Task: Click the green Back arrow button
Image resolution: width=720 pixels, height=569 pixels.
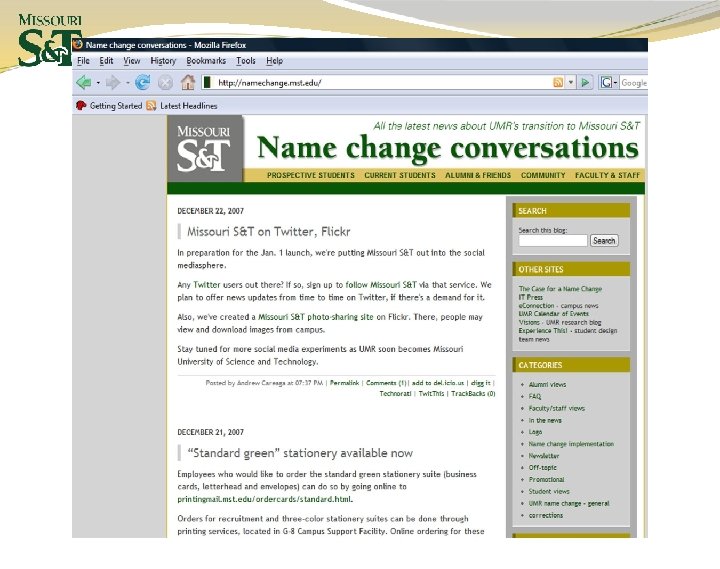Action: point(84,83)
